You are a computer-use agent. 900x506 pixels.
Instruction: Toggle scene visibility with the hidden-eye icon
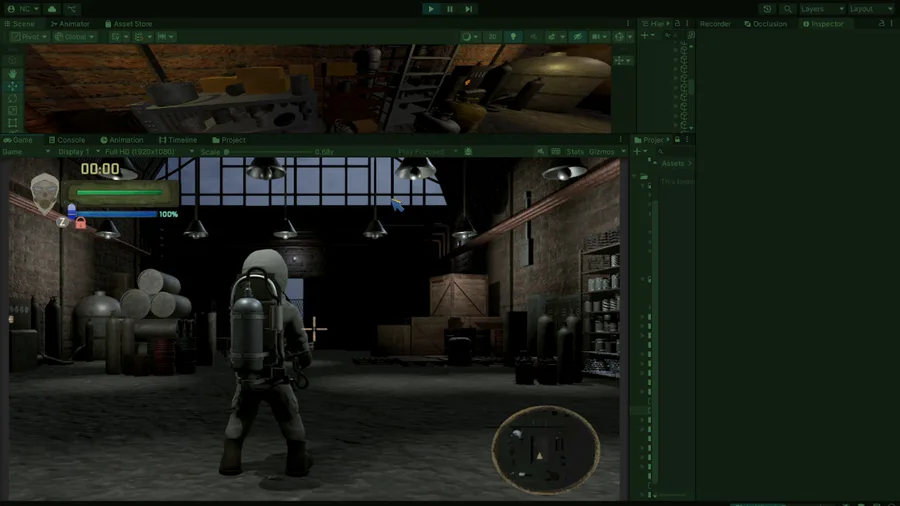(x=578, y=37)
